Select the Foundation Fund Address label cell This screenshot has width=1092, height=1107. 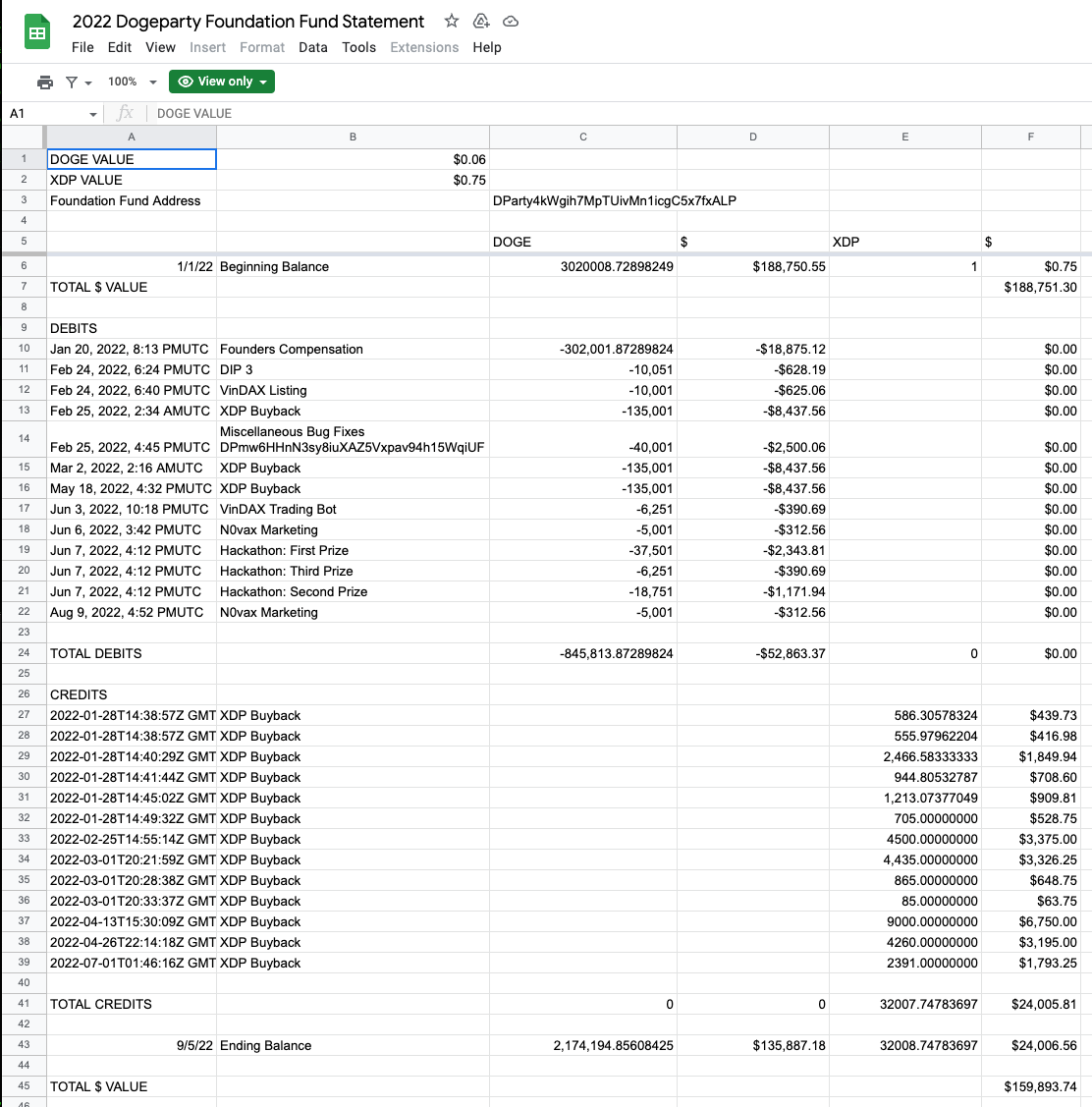click(x=132, y=200)
